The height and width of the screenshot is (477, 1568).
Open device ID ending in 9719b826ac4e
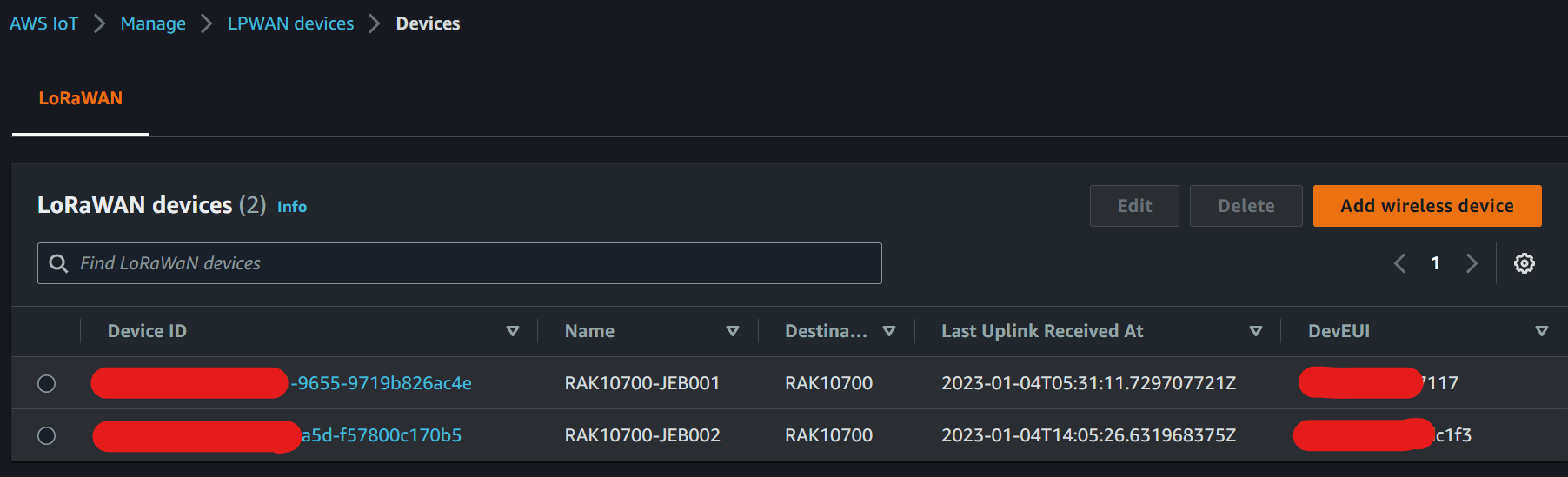(381, 383)
